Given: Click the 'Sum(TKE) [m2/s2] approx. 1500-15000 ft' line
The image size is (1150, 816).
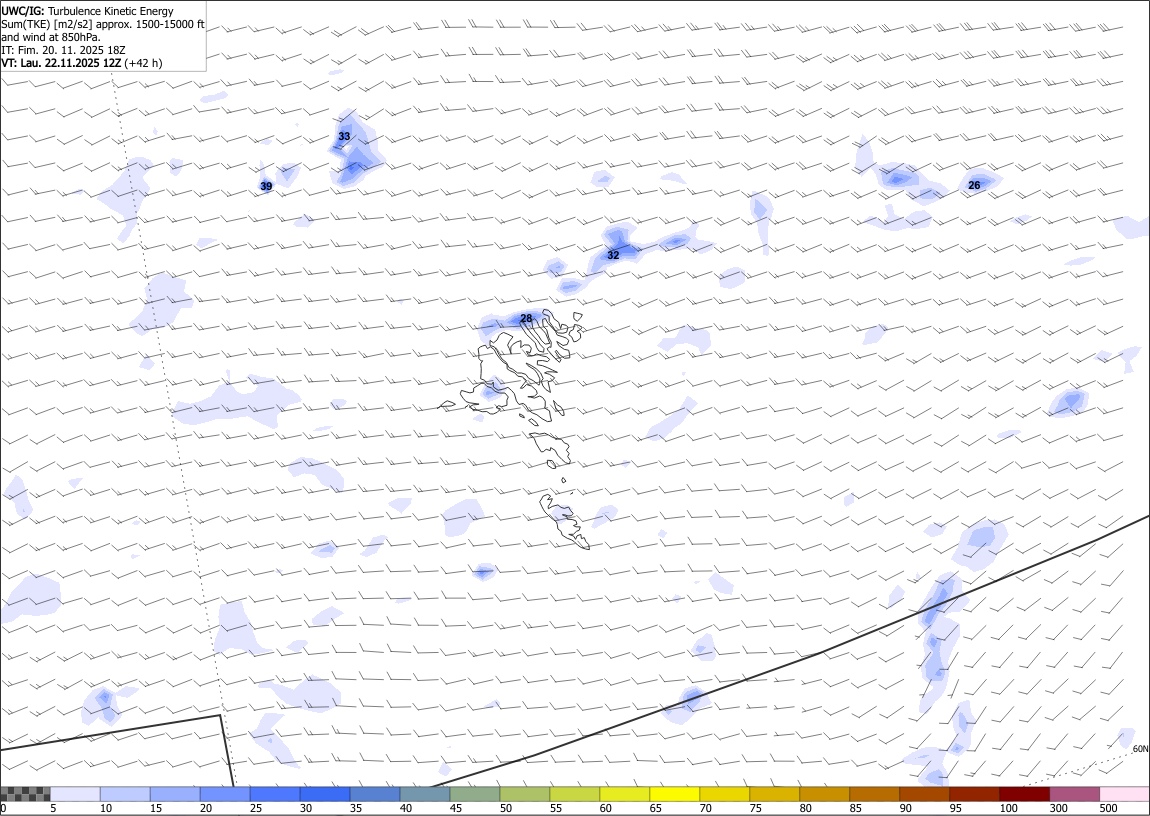Looking at the screenshot, I should coord(103,24).
